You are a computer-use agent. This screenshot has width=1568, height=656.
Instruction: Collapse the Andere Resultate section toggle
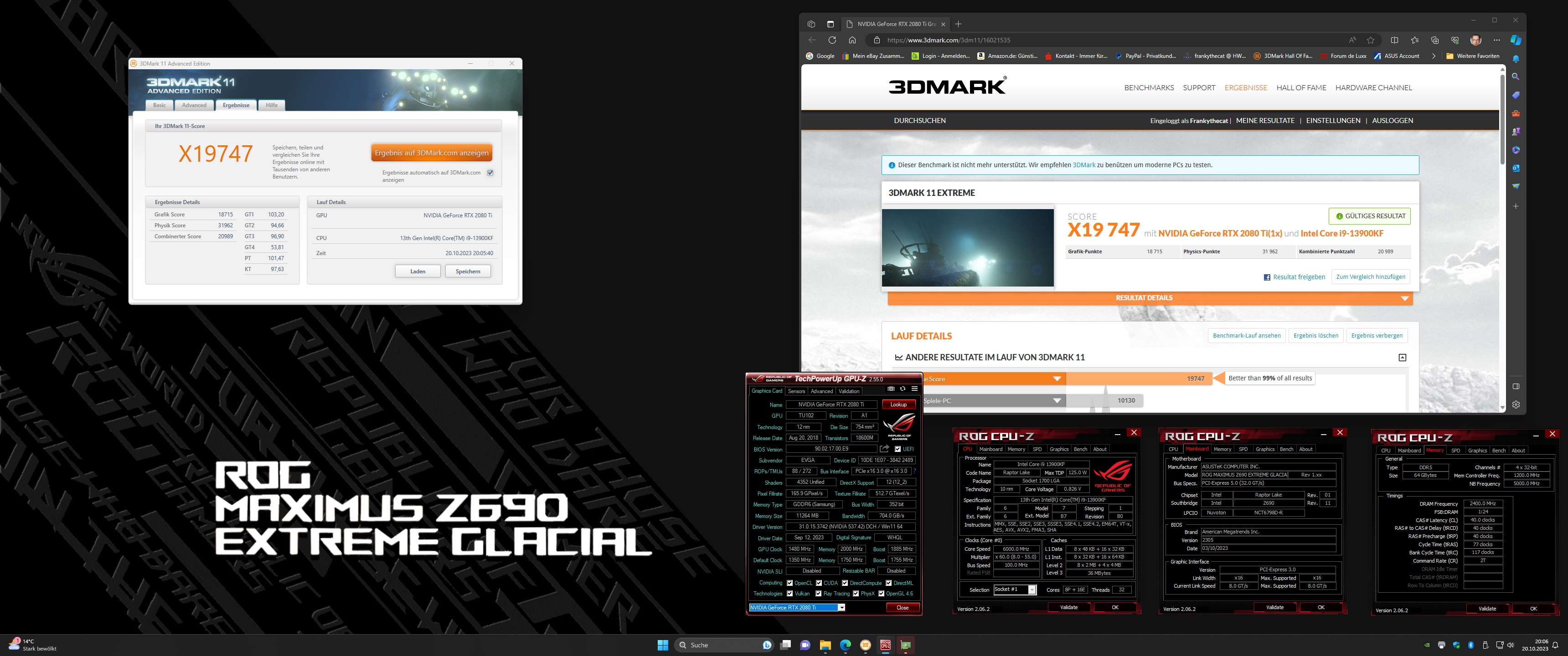tap(1403, 358)
